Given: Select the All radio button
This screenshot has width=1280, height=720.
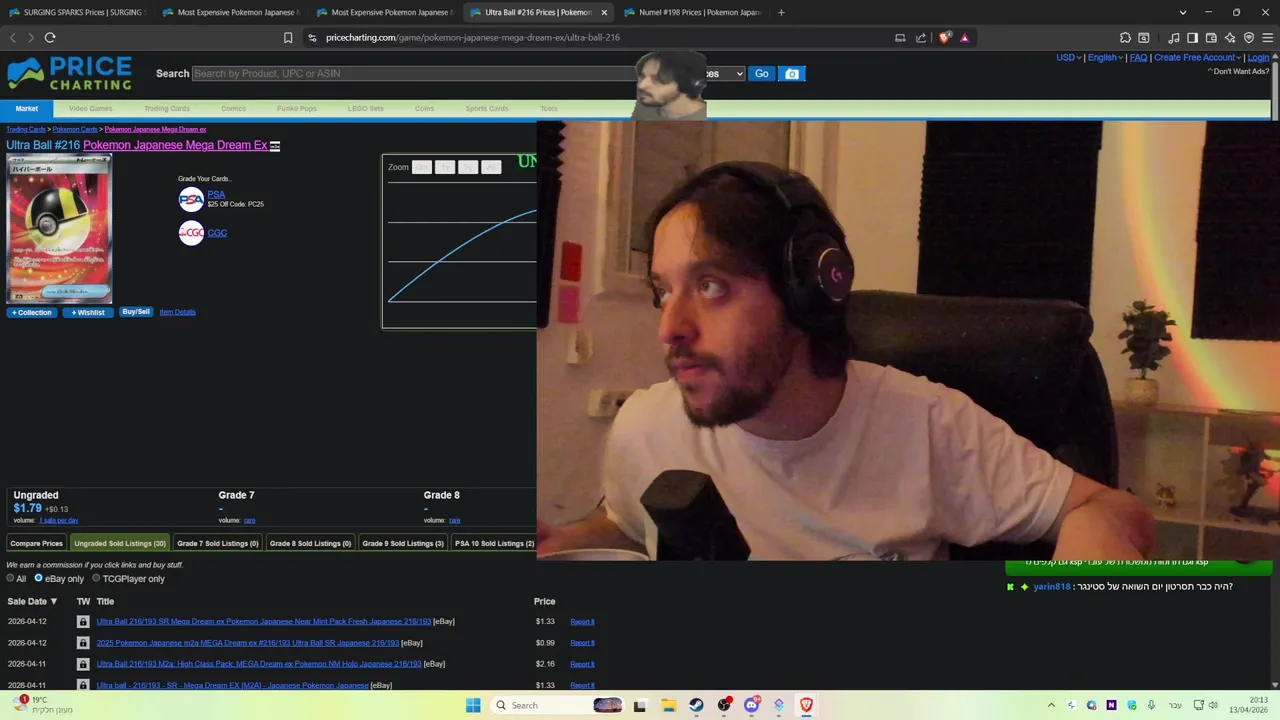Looking at the screenshot, I should coord(10,578).
